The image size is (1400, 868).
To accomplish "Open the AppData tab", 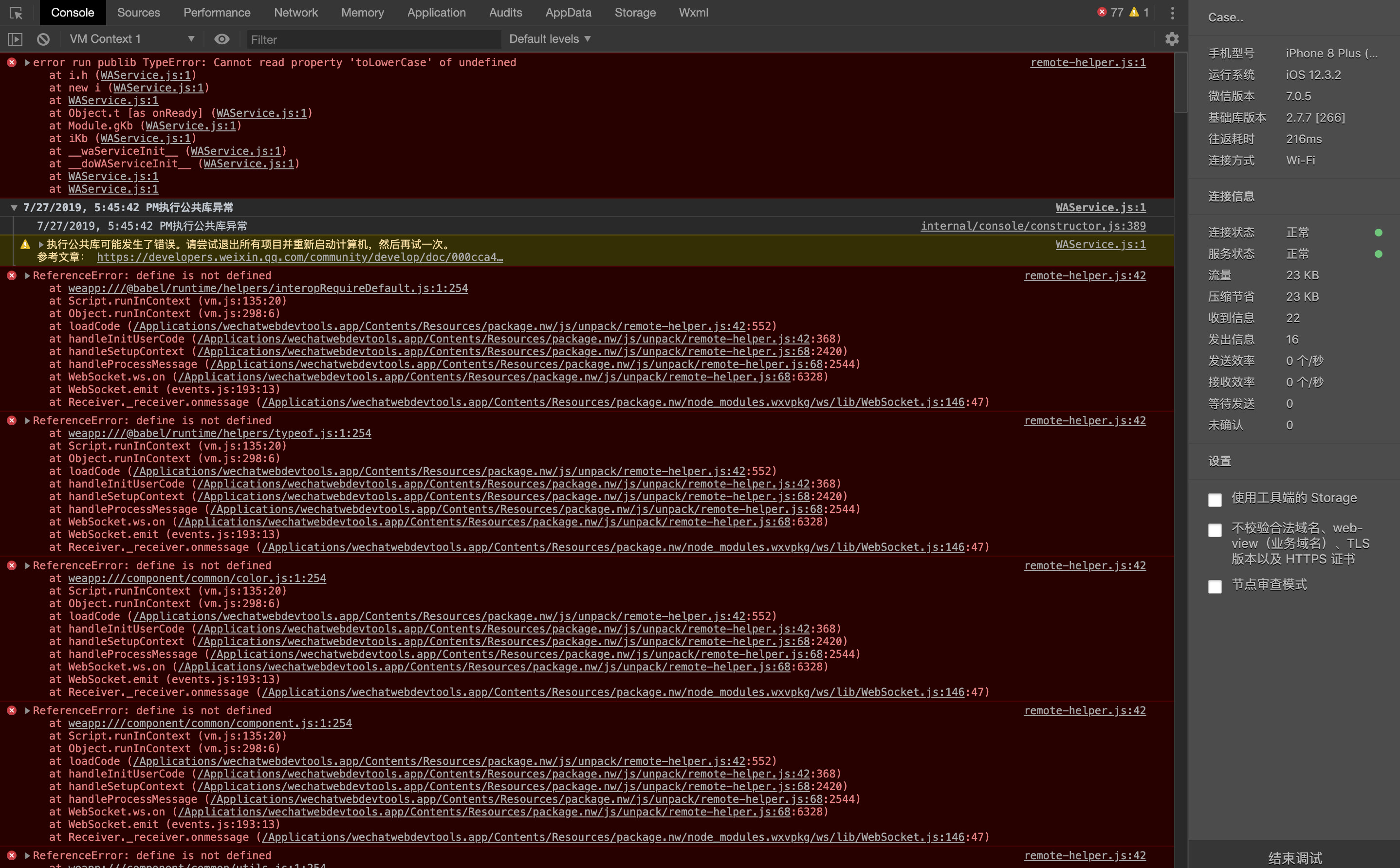I will (568, 13).
